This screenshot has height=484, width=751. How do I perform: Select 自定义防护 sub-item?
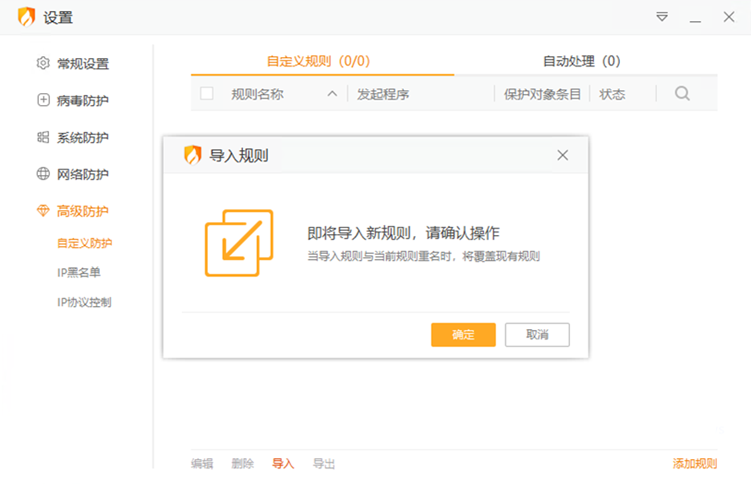click(84, 243)
